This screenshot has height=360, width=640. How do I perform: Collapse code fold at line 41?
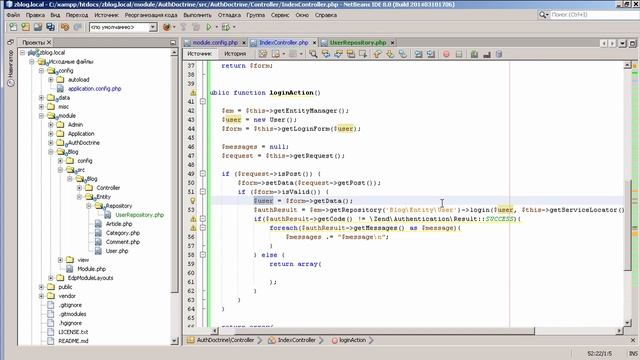203,102
